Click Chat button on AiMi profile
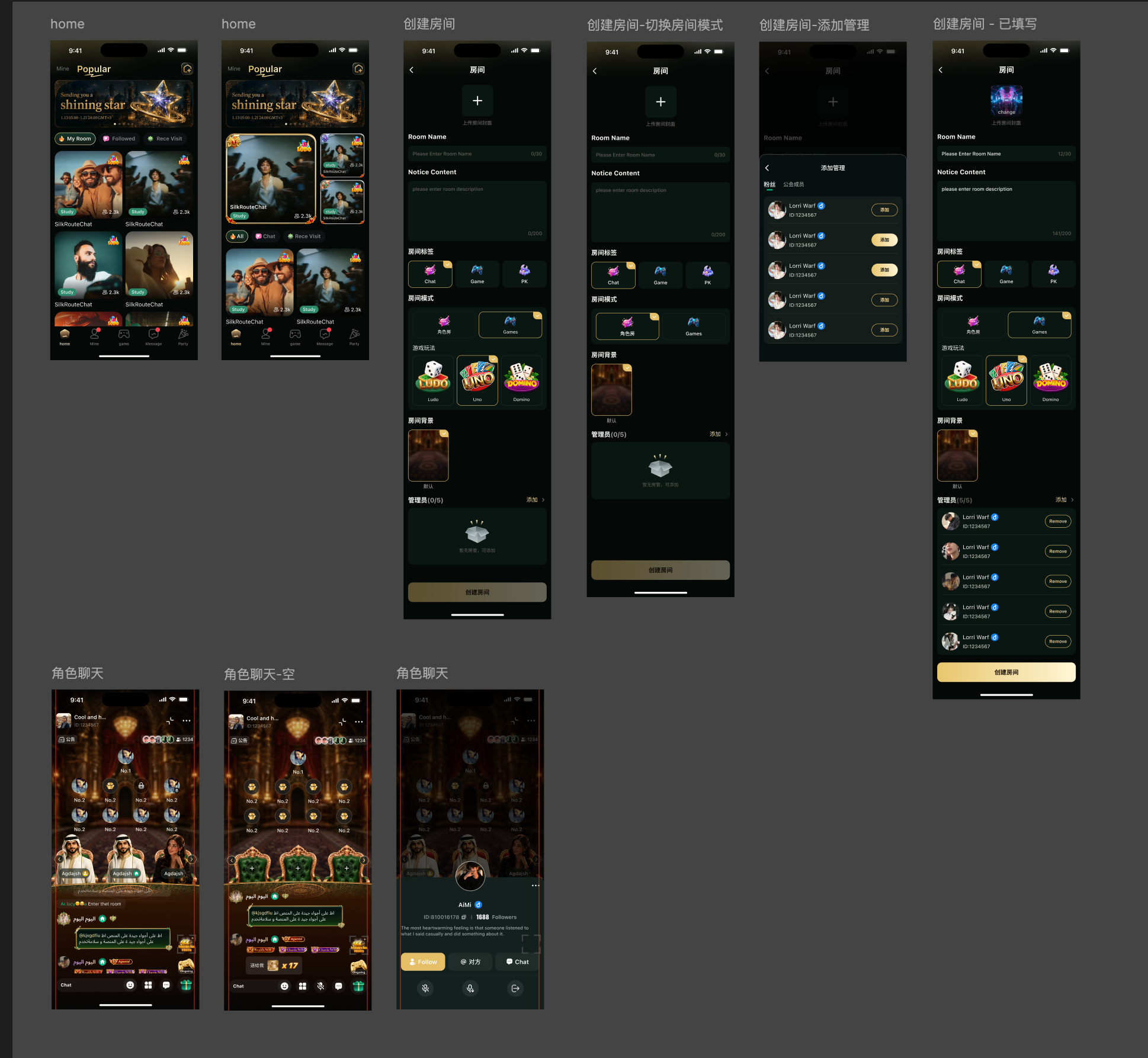Viewport: 1148px width, 1058px height. (517, 962)
